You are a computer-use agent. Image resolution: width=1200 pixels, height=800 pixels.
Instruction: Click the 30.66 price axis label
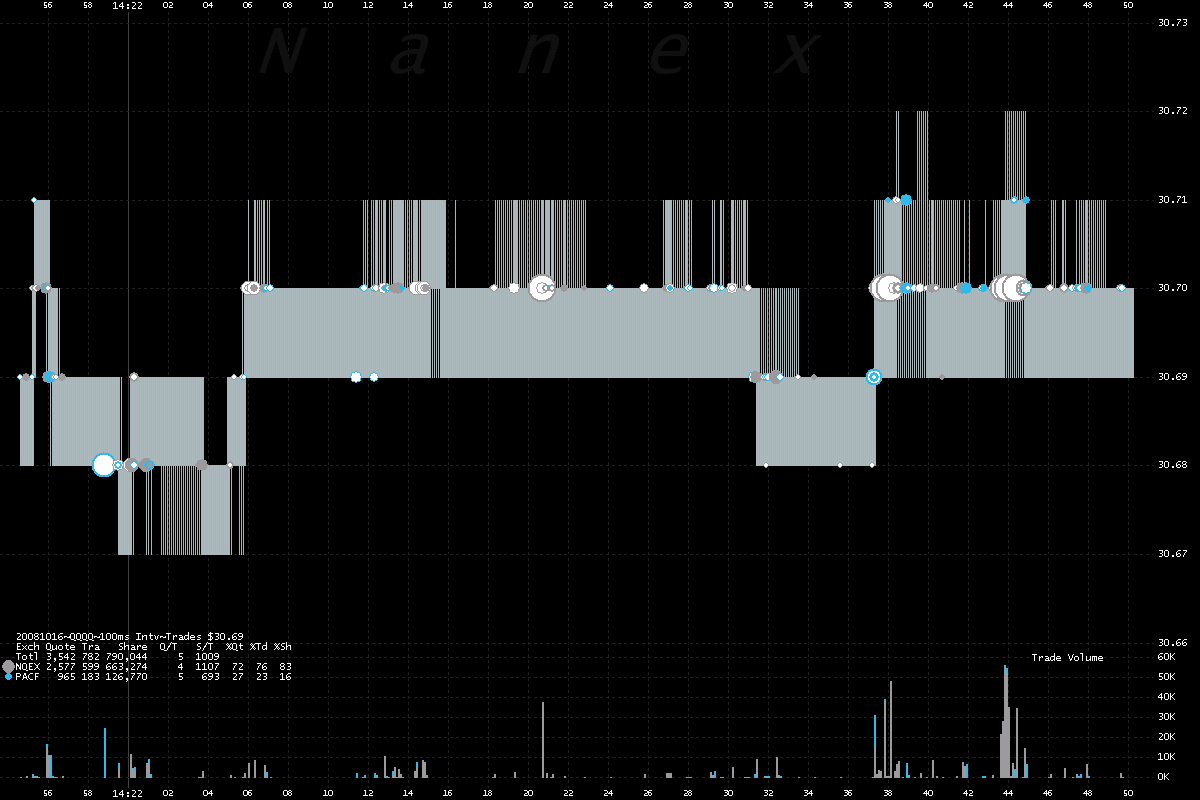pyautogui.click(x=1172, y=642)
